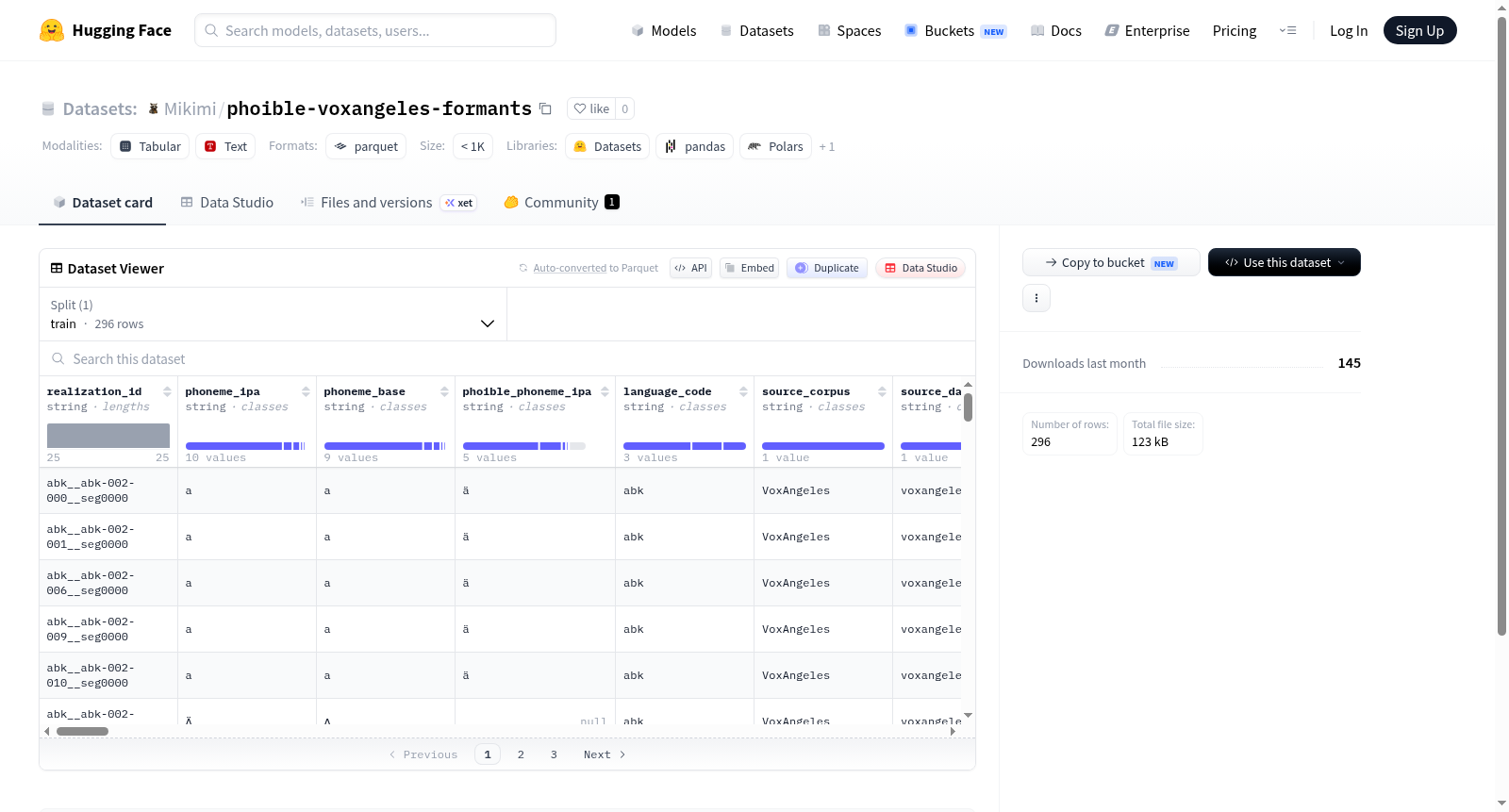Image resolution: width=1509 pixels, height=812 pixels.
Task: Click the Hugging Face logo icon
Action: (52, 30)
